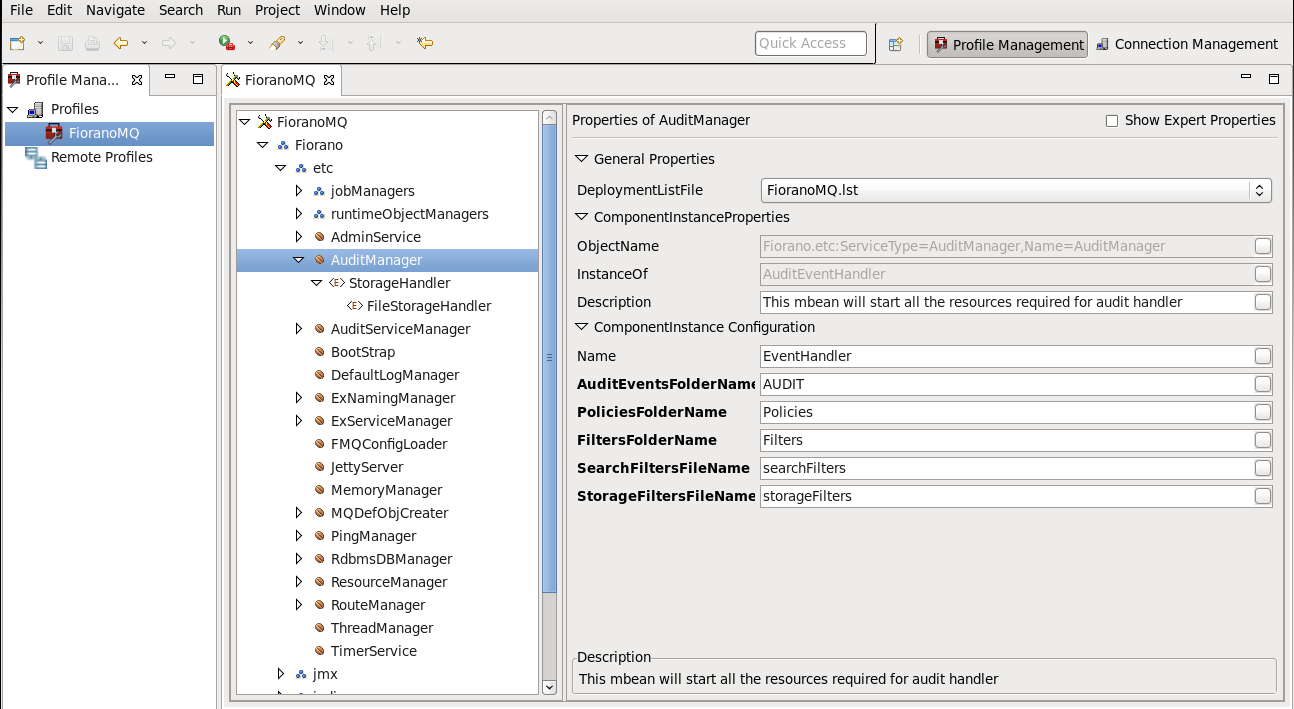
Task: Open the Run menu
Action: (x=229, y=10)
